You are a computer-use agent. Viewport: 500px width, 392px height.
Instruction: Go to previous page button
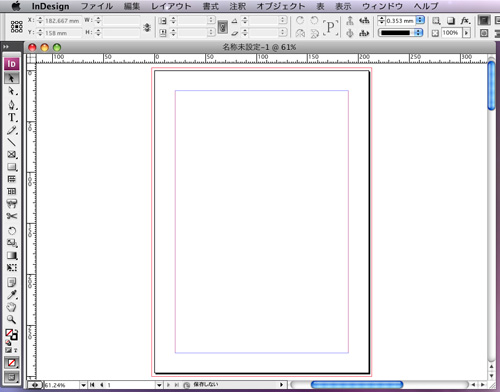pos(101,385)
